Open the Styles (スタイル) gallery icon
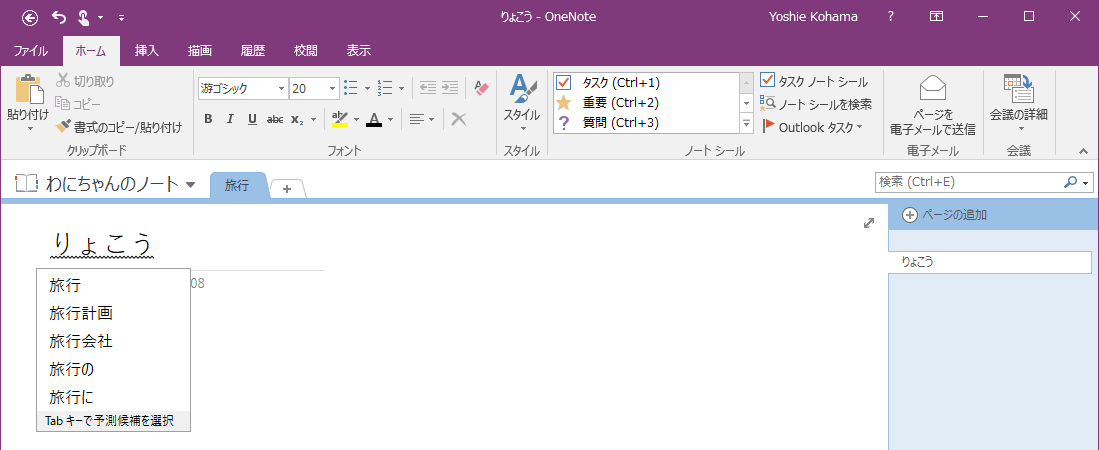1099x450 pixels. 521,90
